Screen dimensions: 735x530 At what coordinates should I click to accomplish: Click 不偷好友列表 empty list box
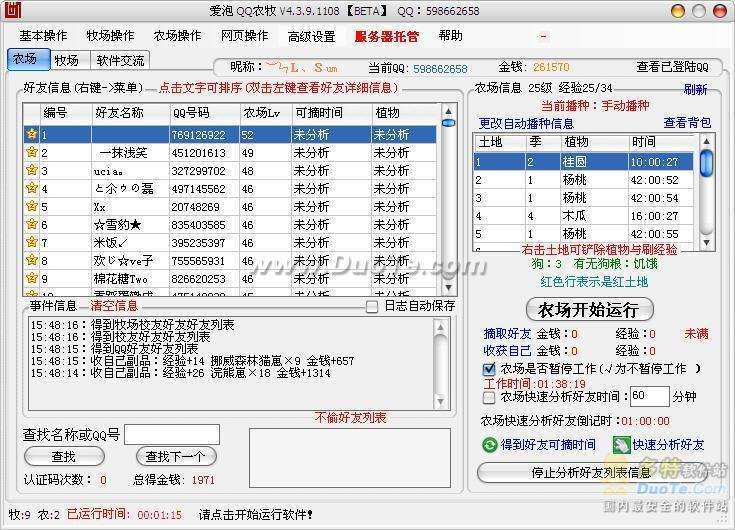[x=350, y=457]
